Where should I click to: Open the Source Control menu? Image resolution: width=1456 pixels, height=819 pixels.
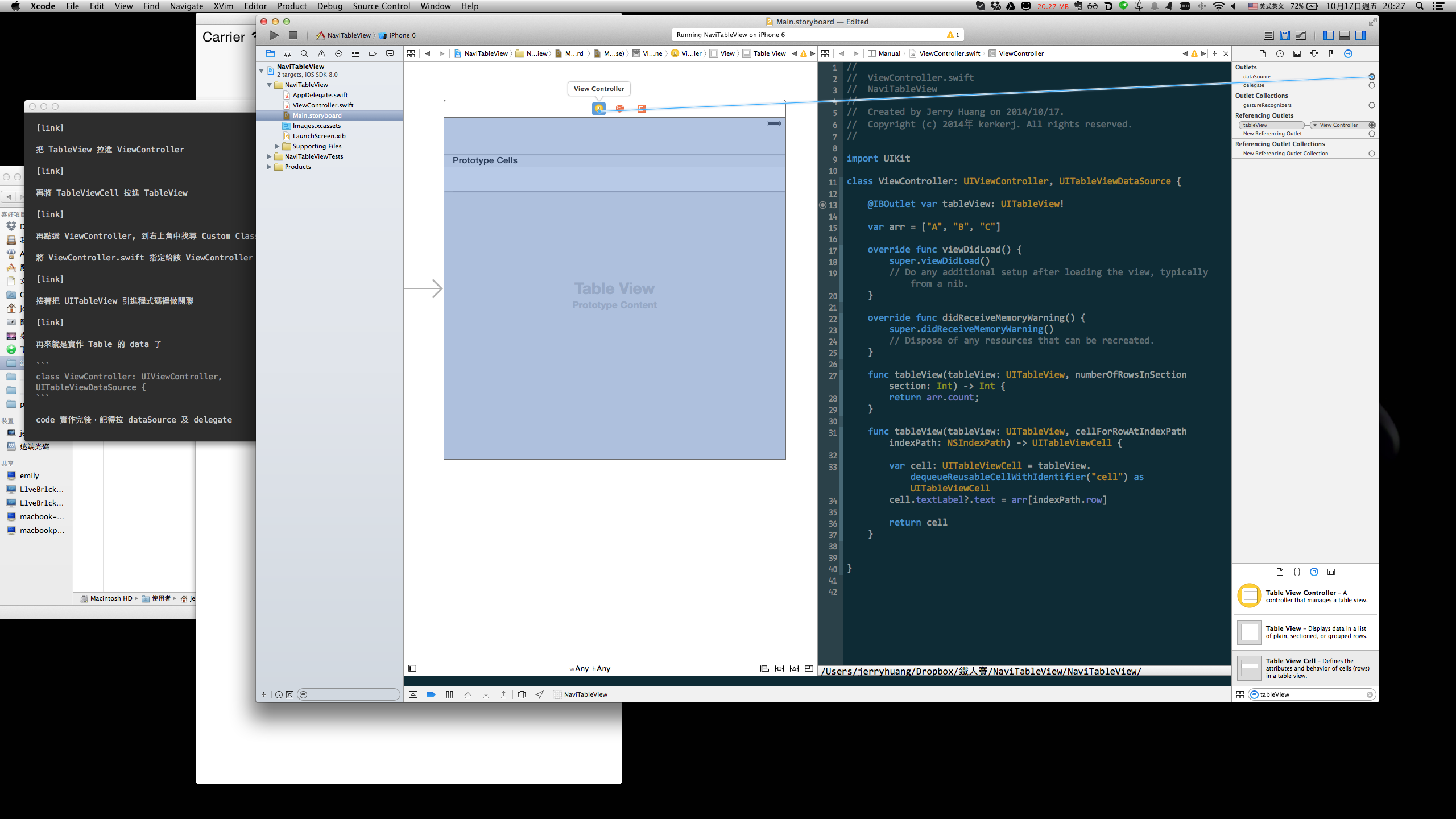tap(381, 6)
